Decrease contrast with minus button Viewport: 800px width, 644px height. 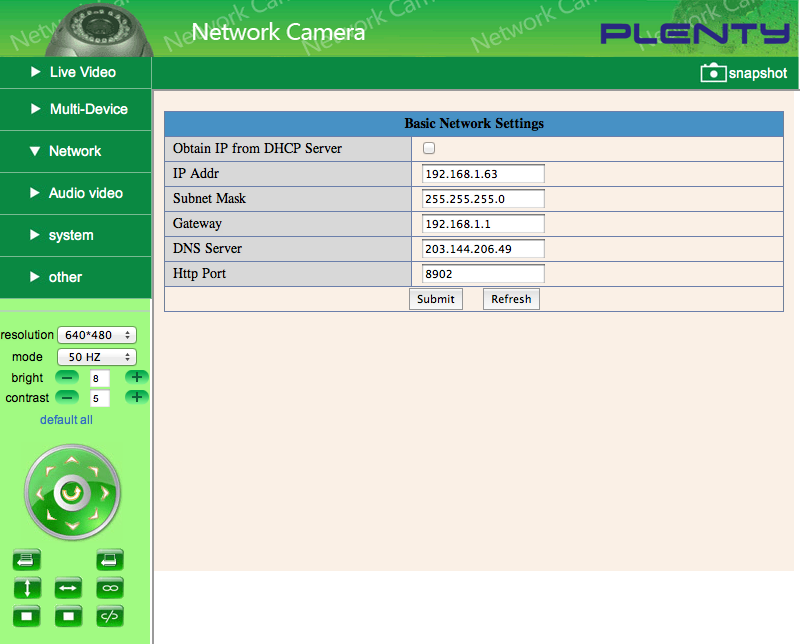pyautogui.click(x=67, y=397)
